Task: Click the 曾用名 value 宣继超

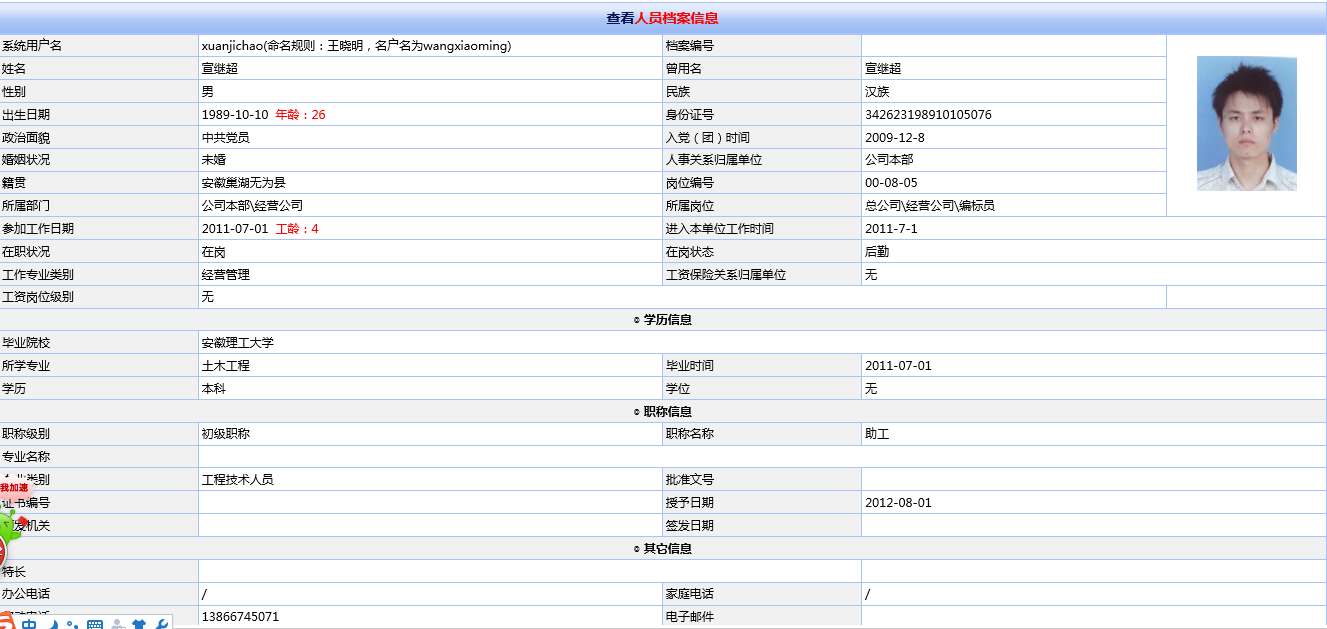Action: coord(883,69)
